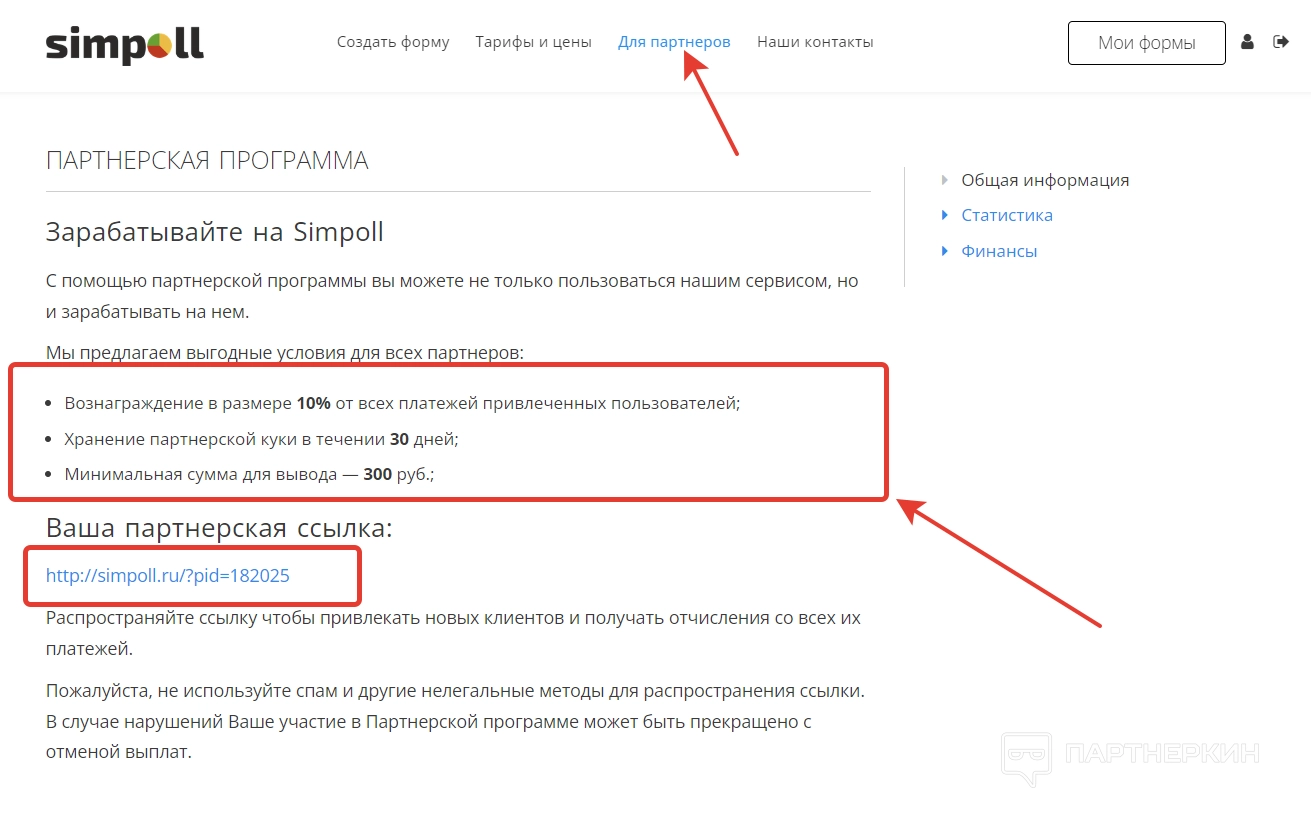Click the 10% reward bullet text
Image resolution: width=1311 pixels, height=840 pixels.
coord(402,403)
